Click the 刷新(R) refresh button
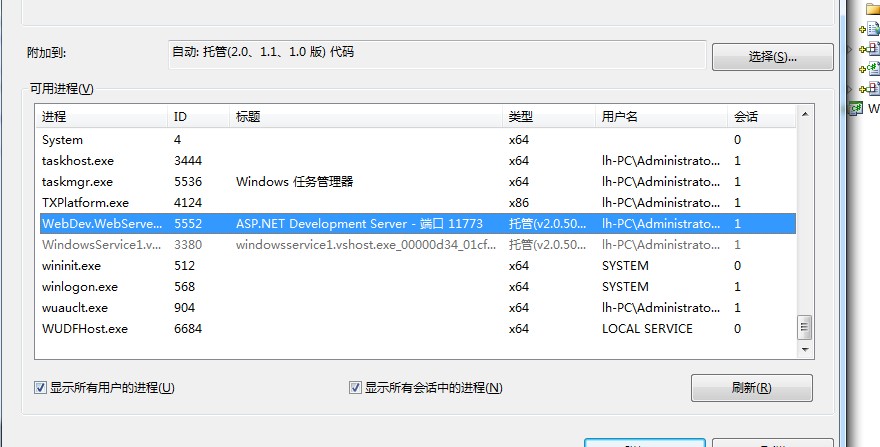 pyautogui.click(x=751, y=387)
